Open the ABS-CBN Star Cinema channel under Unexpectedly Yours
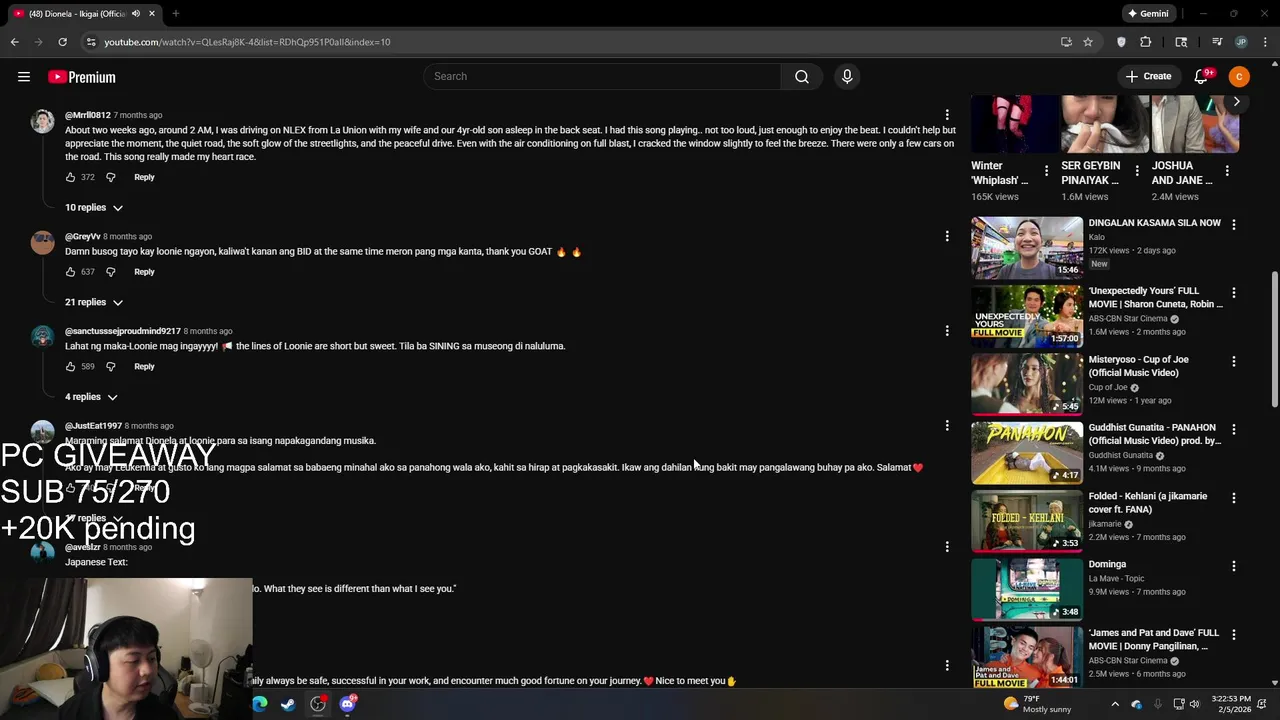The width and height of the screenshot is (1280, 720). [x=1128, y=319]
